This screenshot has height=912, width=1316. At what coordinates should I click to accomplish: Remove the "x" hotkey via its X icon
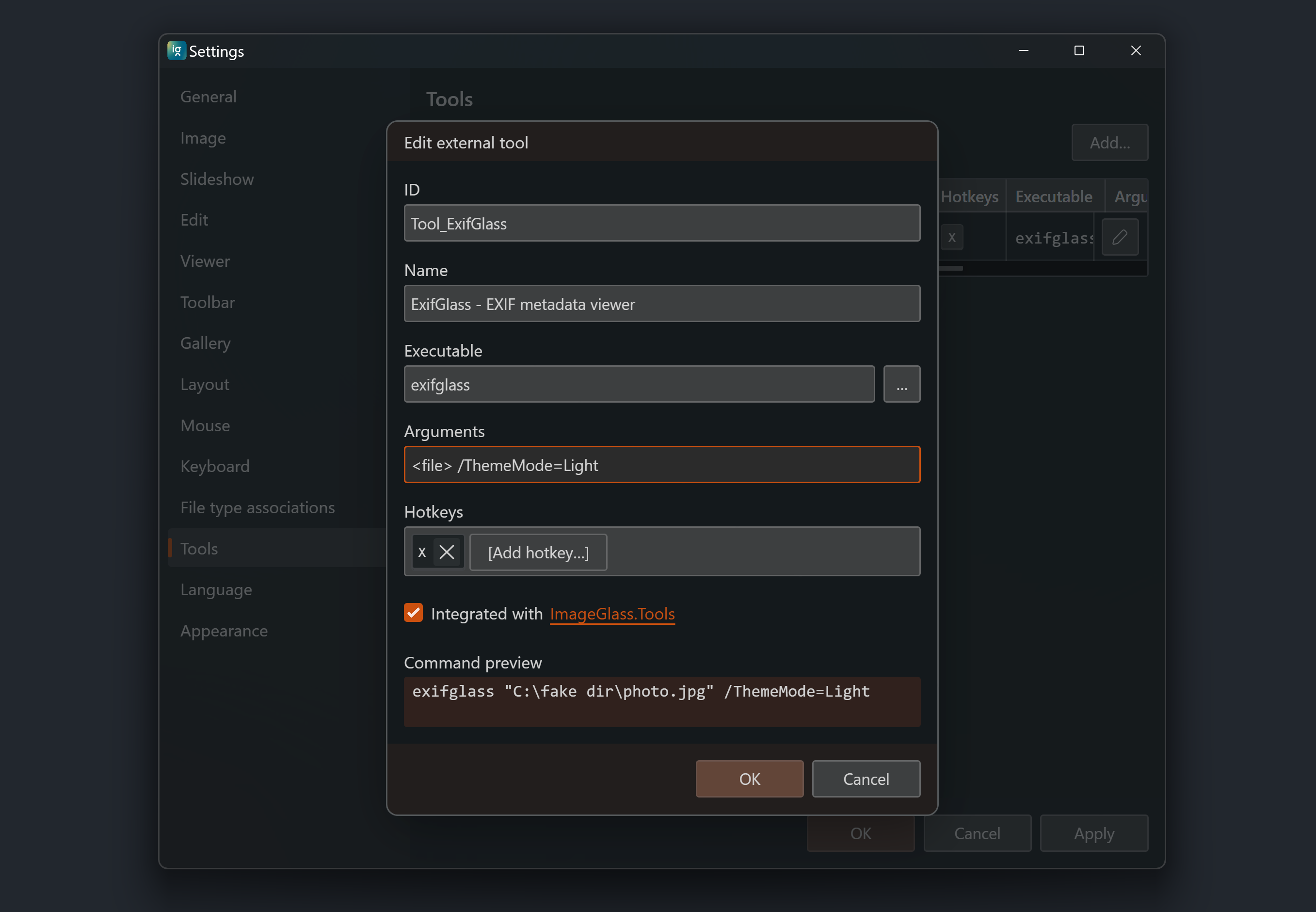click(x=447, y=552)
